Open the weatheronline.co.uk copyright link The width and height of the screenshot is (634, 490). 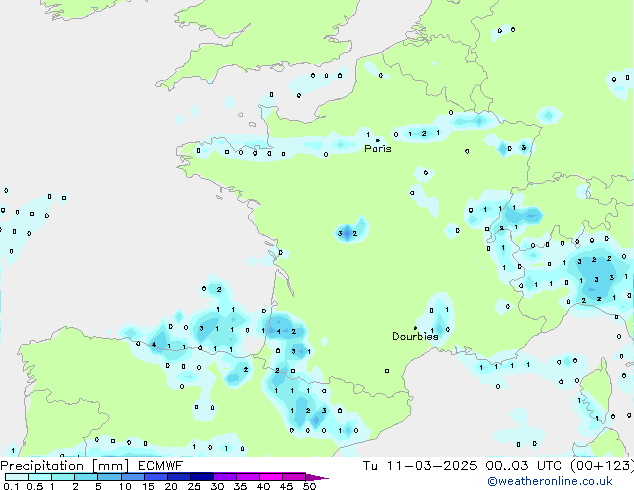pyautogui.click(x=550, y=482)
